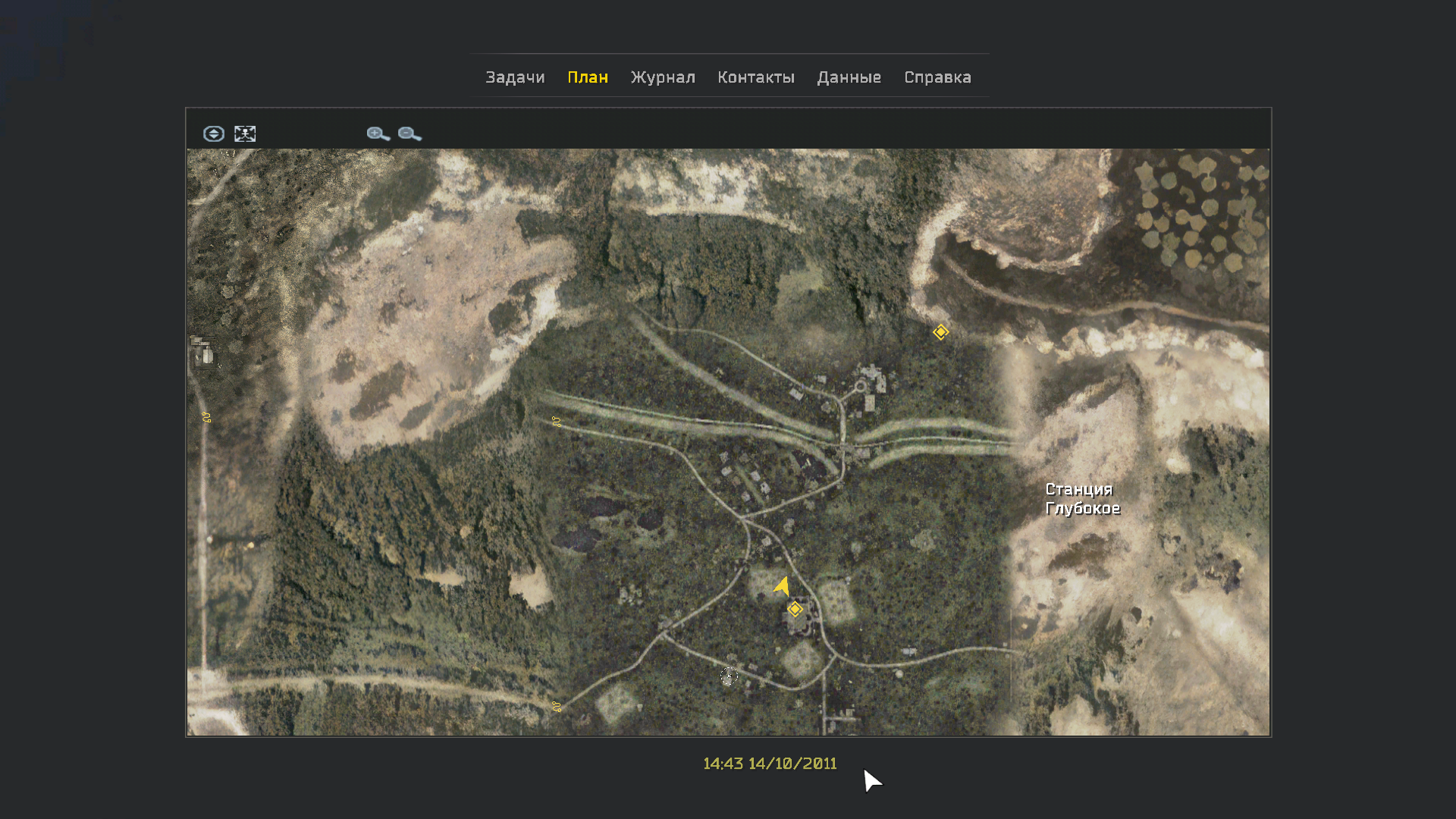1456x819 pixels.
Task: Open the Справка help tab
Action: click(x=937, y=77)
